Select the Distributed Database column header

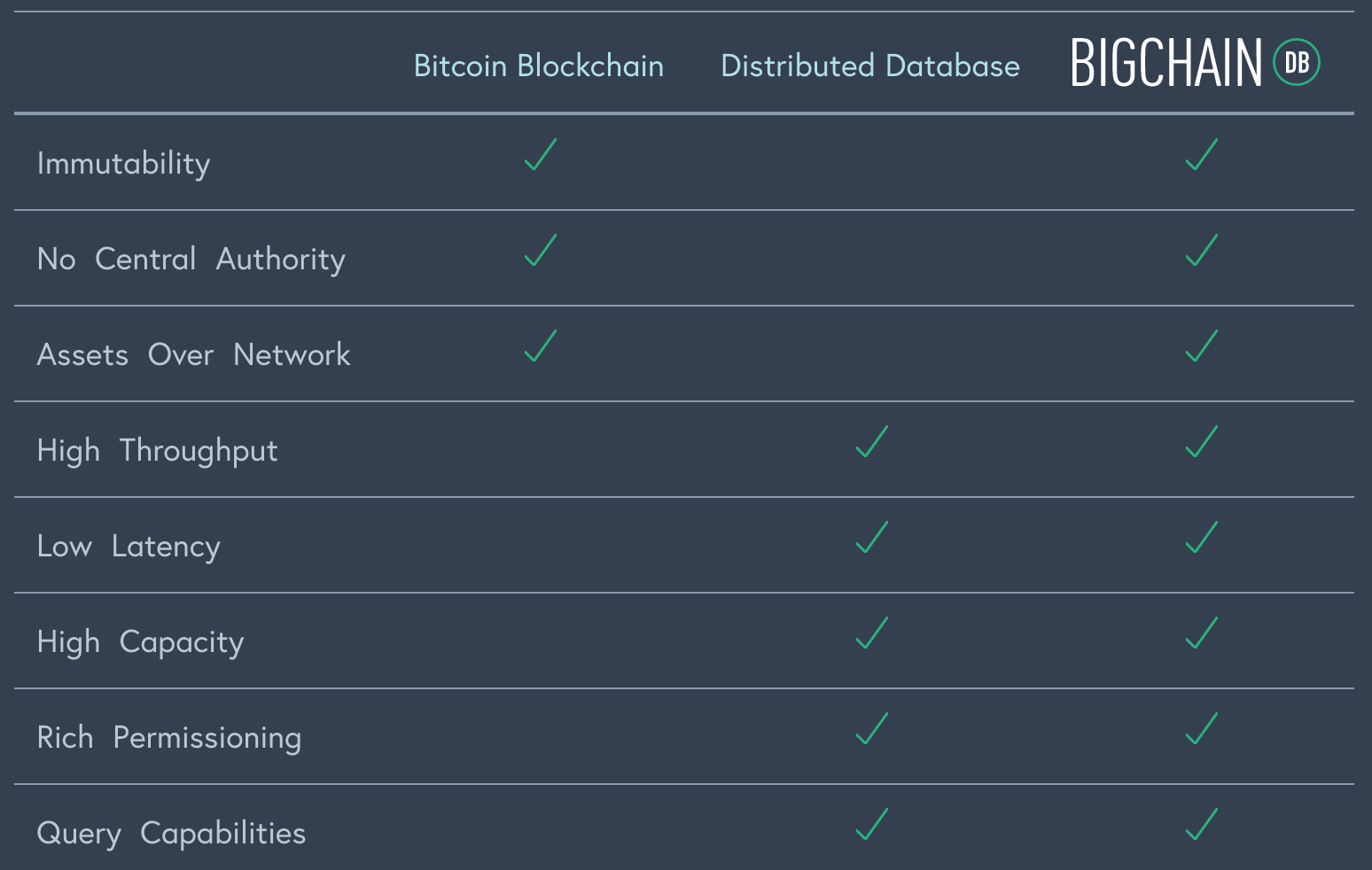[870, 66]
